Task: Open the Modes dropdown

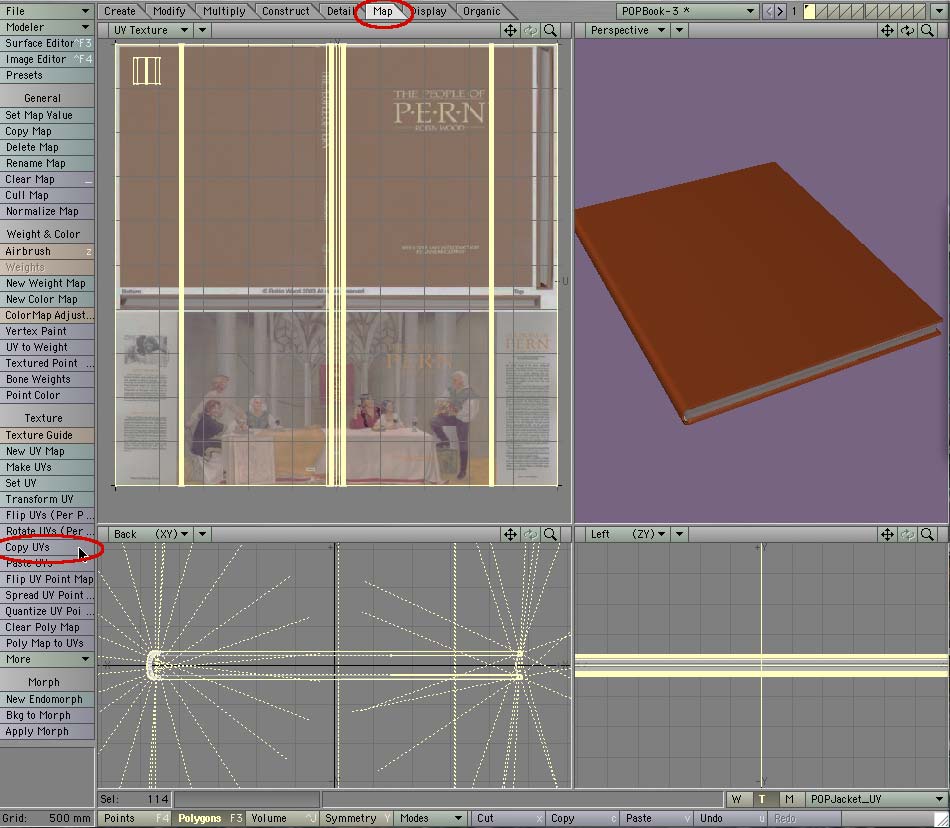Action: (431, 818)
